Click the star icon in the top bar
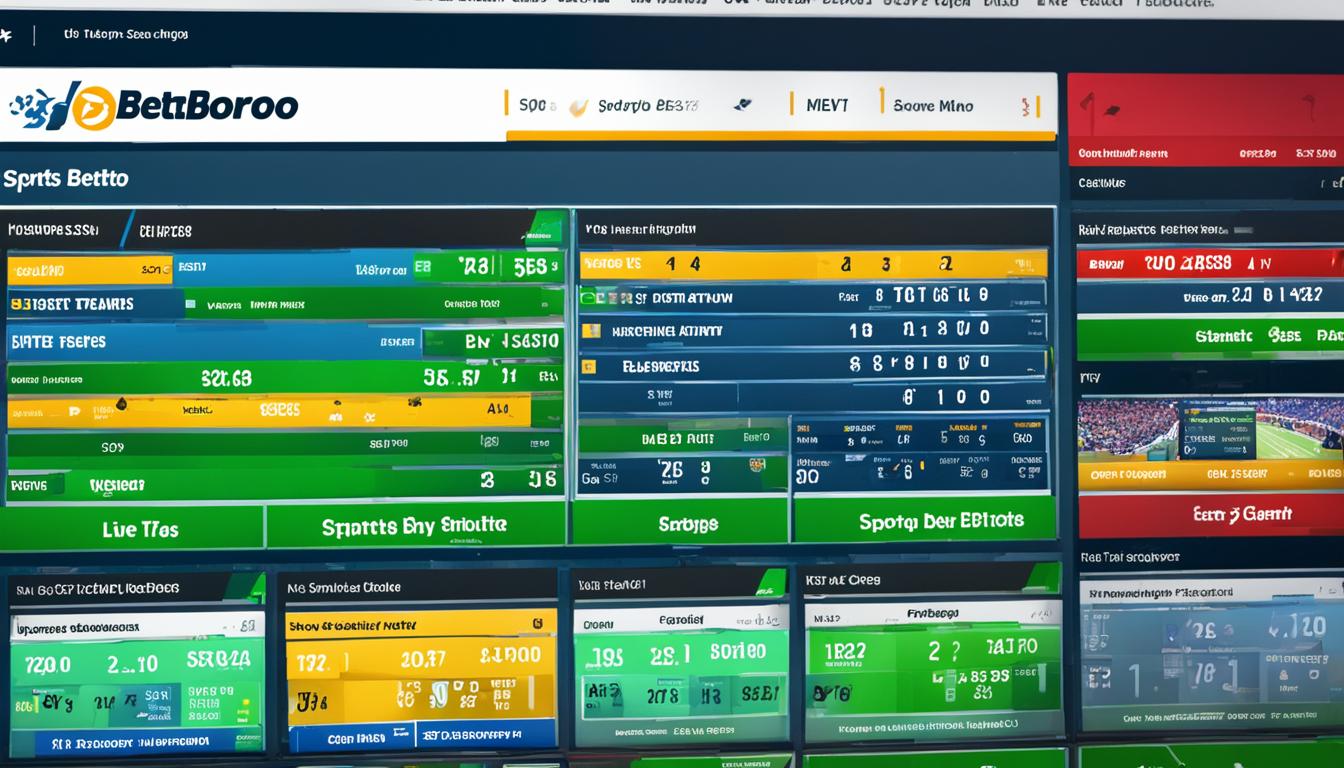 [x=5, y=35]
